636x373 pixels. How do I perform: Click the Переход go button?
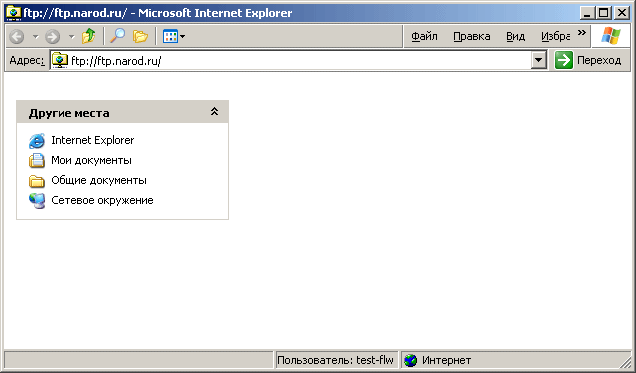point(588,61)
